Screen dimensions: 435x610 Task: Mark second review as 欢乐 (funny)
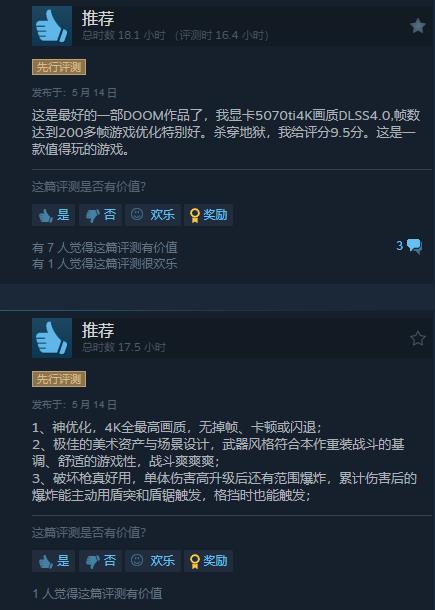point(153,561)
